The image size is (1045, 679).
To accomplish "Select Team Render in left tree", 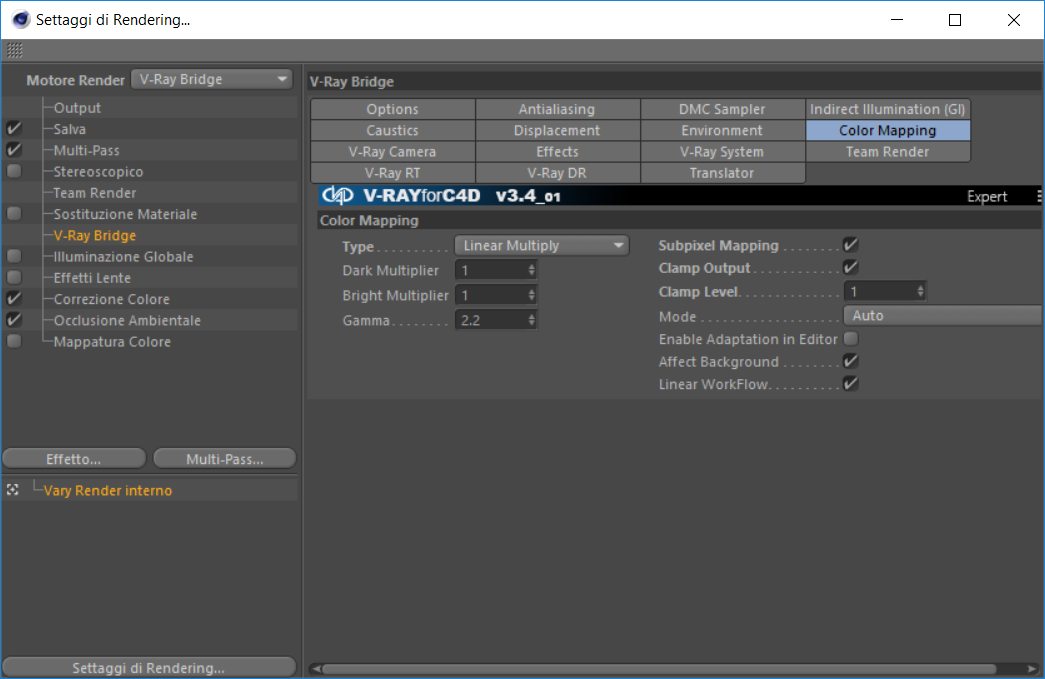I will pyautogui.click(x=95, y=193).
